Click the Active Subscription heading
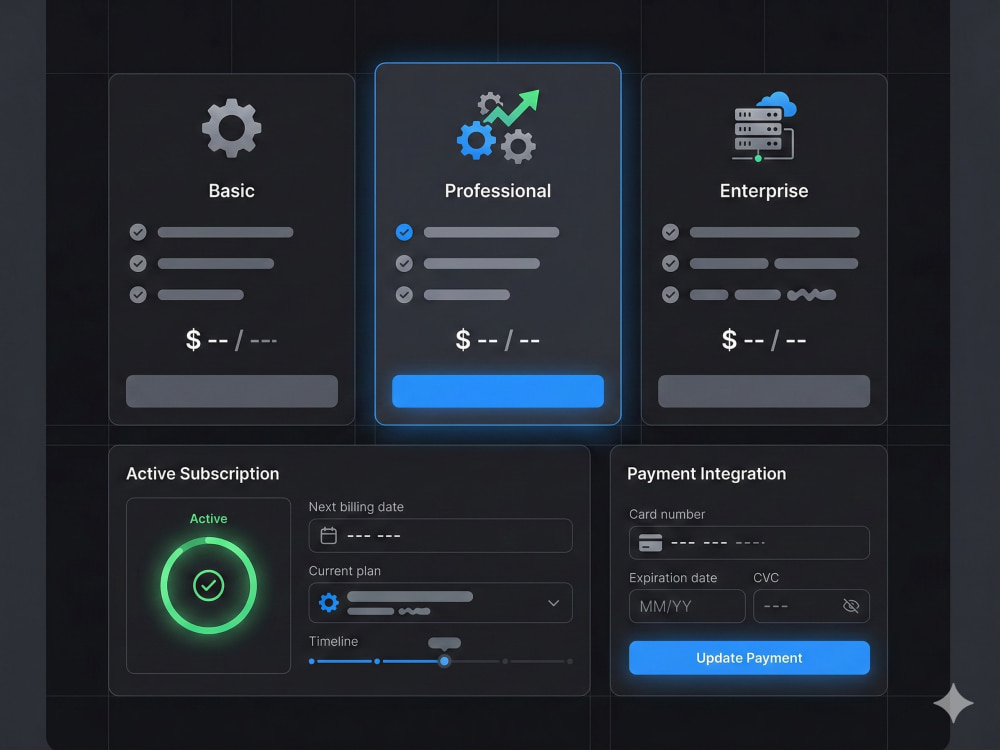 203,474
